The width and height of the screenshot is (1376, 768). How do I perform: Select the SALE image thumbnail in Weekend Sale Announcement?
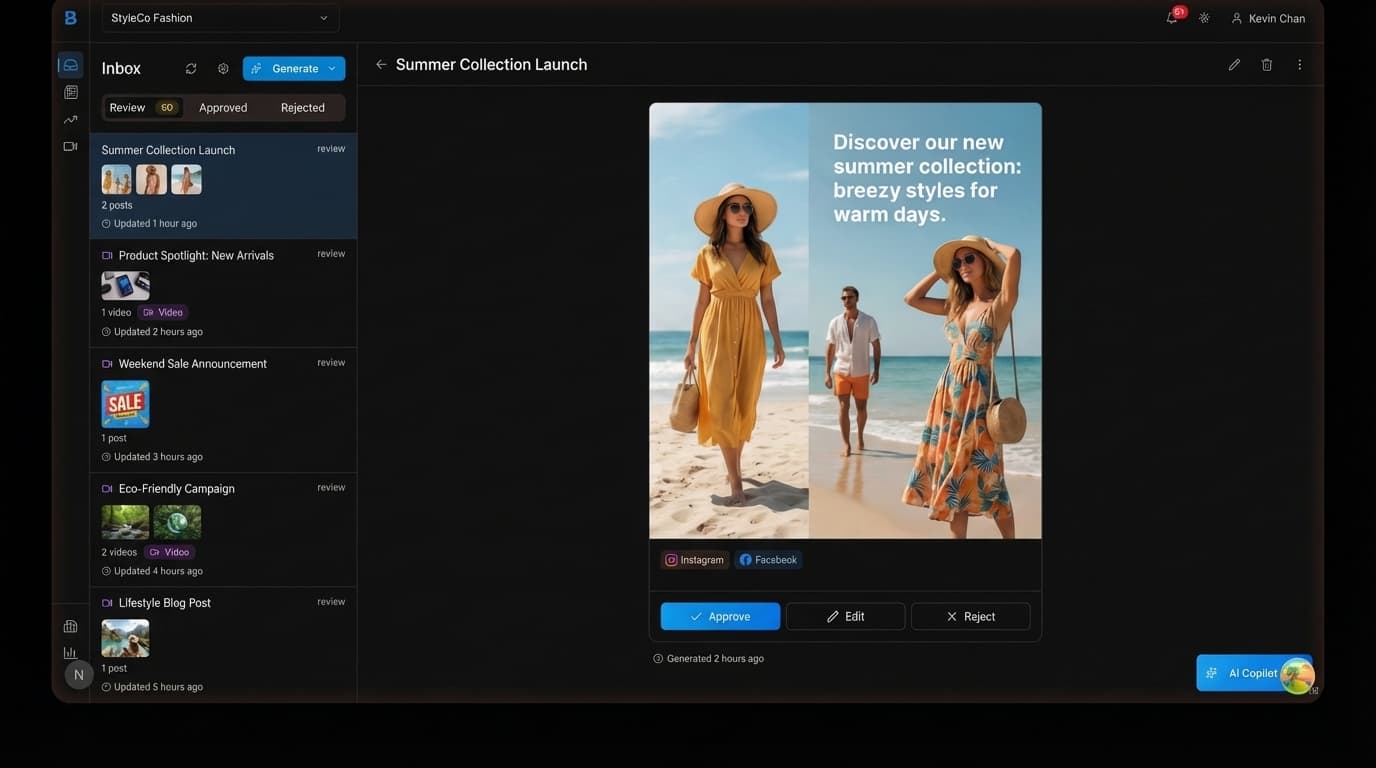(x=125, y=404)
